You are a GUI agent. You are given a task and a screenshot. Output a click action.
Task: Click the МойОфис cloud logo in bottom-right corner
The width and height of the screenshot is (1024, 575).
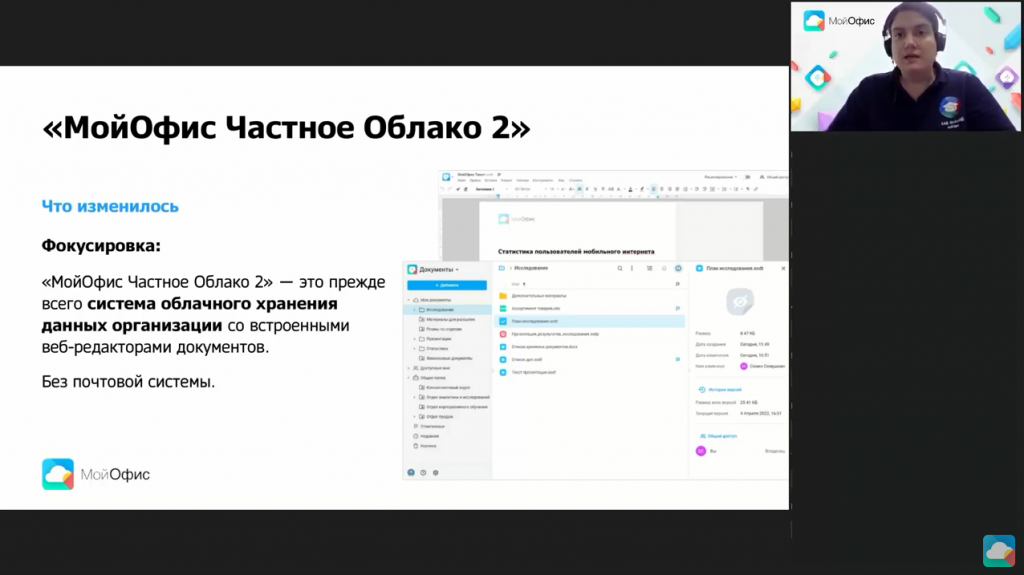[999, 551]
